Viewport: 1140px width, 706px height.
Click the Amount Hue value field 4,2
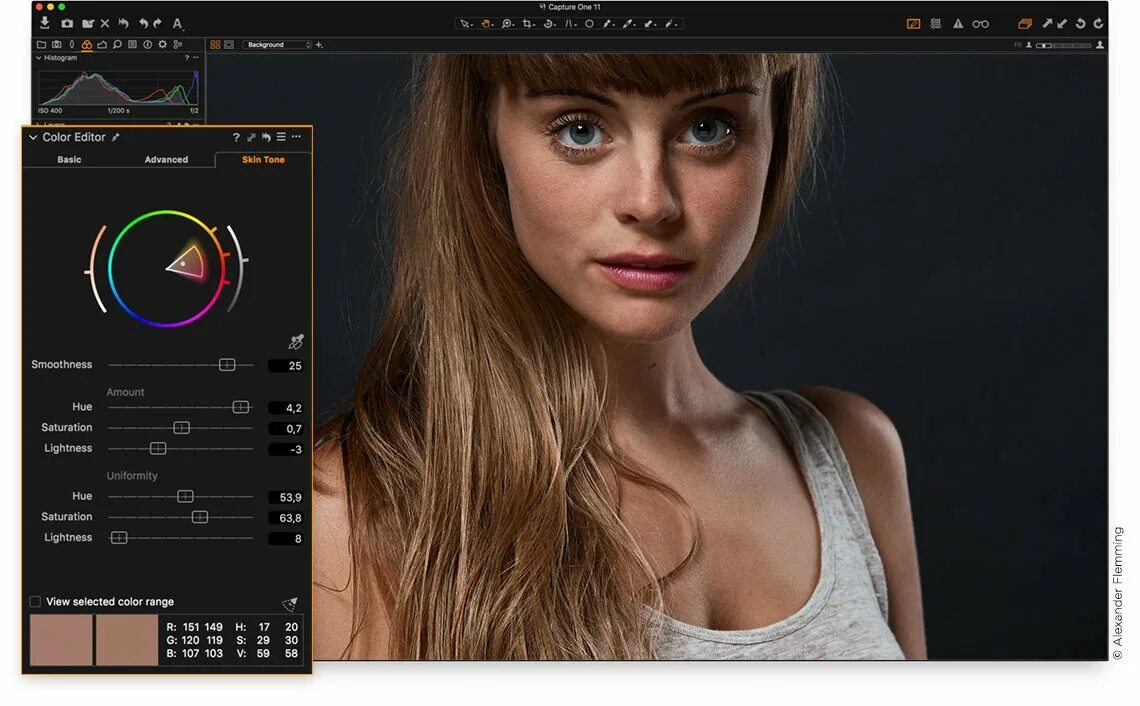pyautogui.click(x=286, y=408)
